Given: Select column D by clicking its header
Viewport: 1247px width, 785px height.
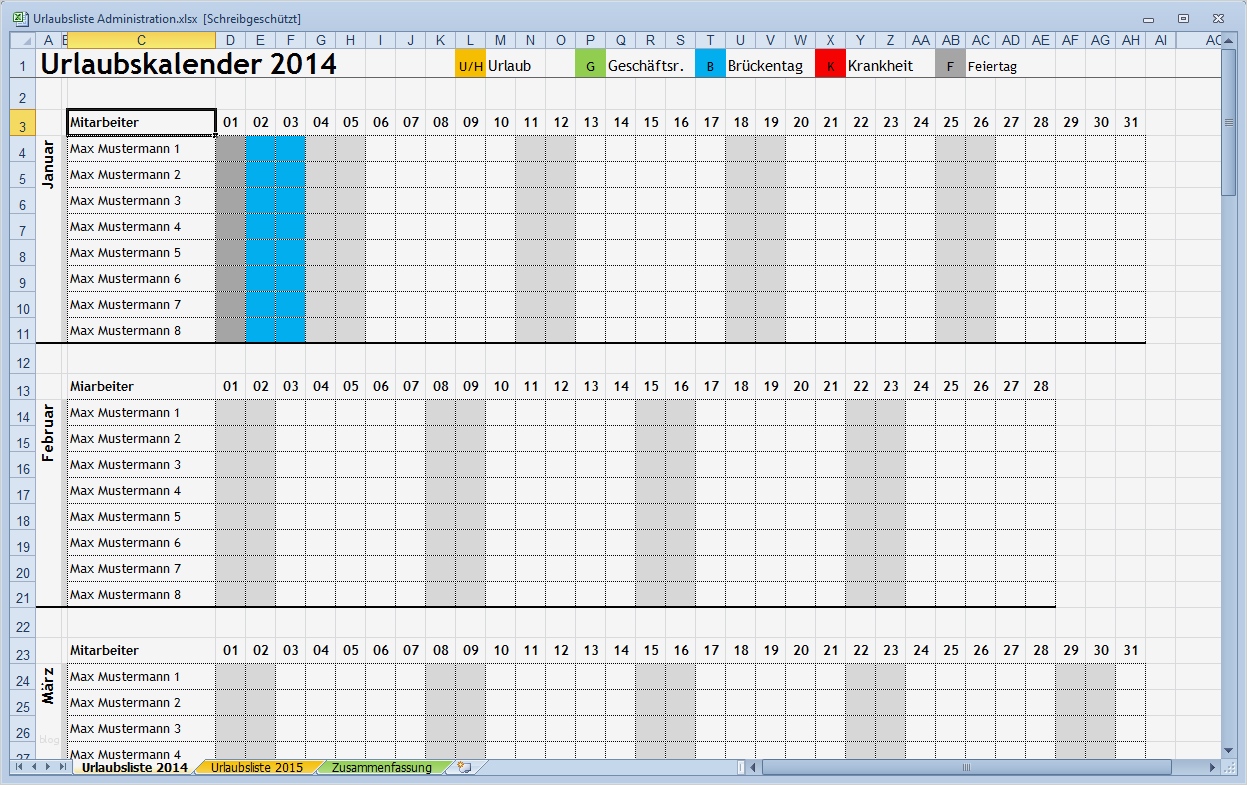Looking at the screenshot, I should pyautogui.click(x=229, y=40).
